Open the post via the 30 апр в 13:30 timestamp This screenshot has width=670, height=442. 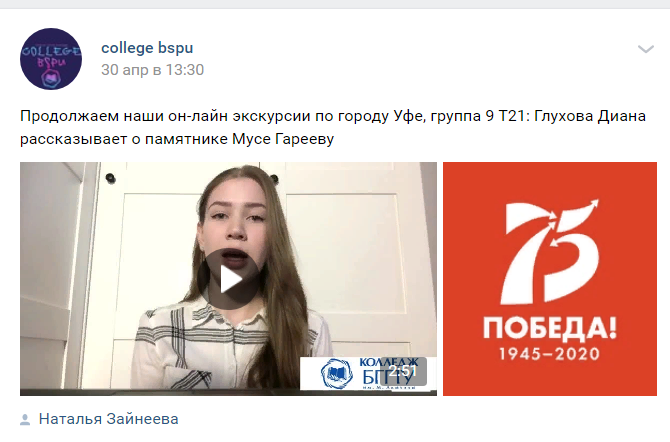pyautogui.click(x=153, y=70)
